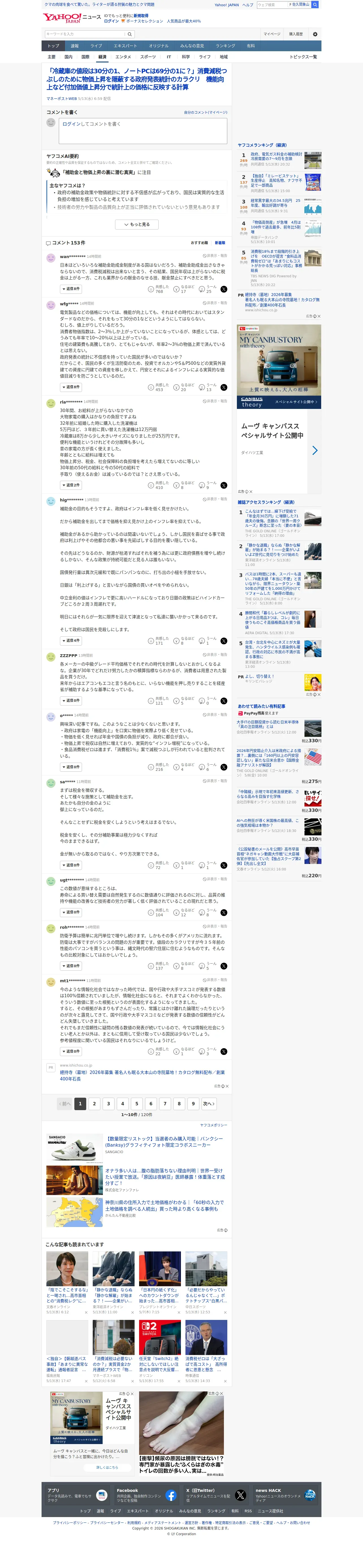Share hig's comment on X

click(x=224, y=640)
